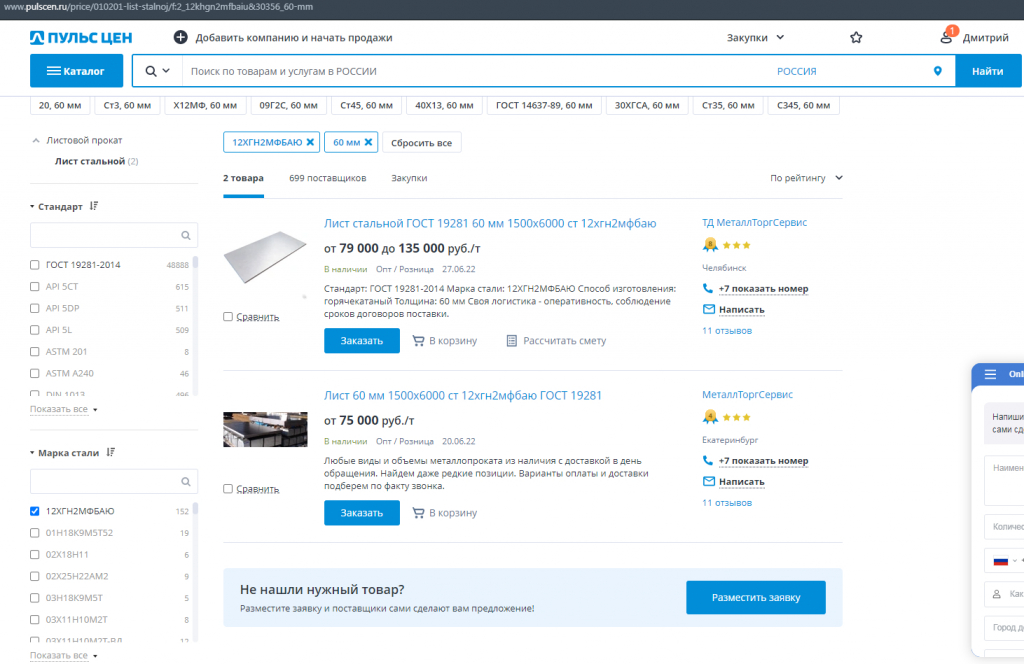The image size is (1024, 664).
Task: Click cart icon of second product
Action: click(418, 513)
